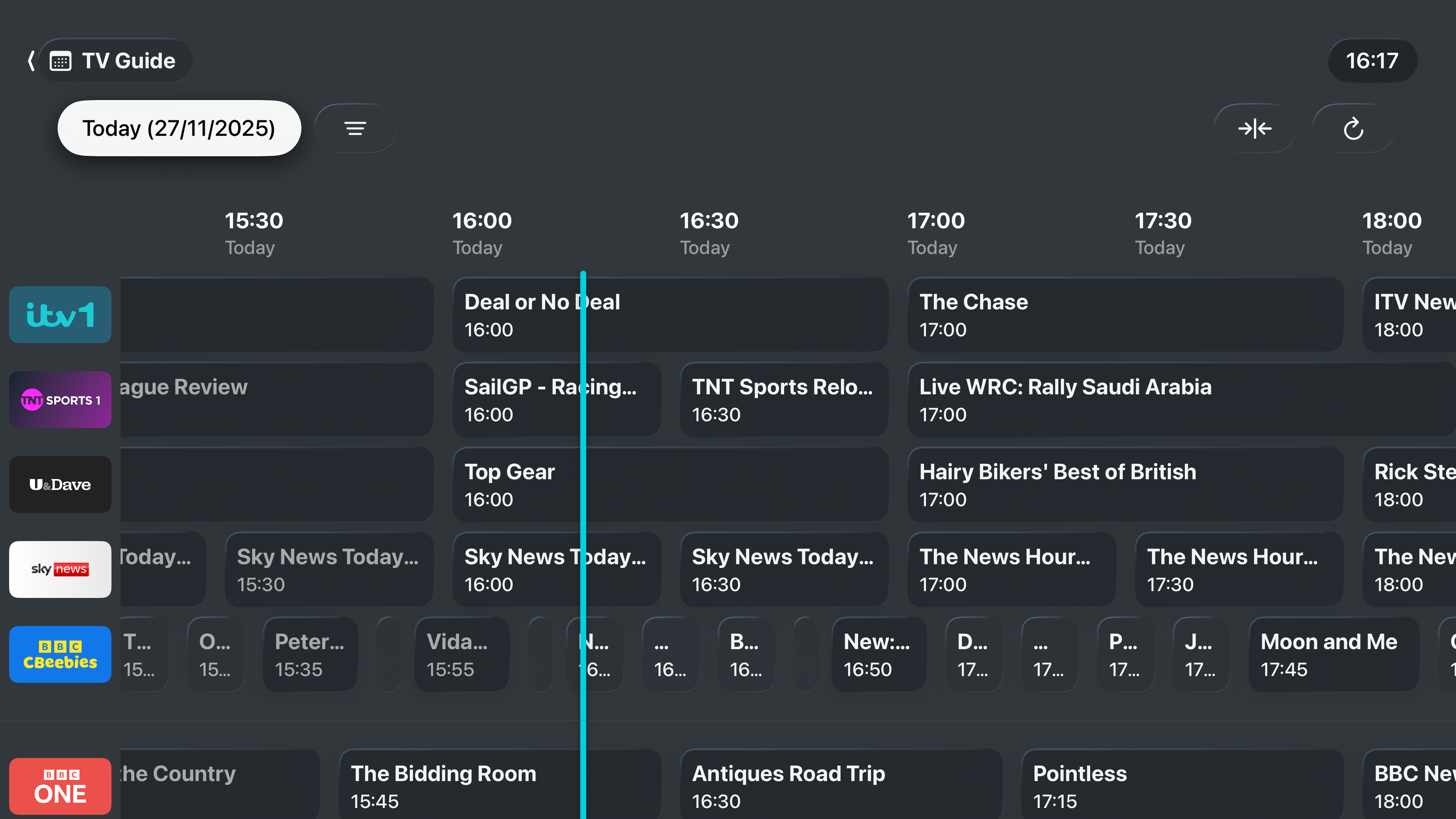Choose Hairy Bikers' Best of British
The width and height of the screenshot is (1456, 819).
coord(1125,485)
